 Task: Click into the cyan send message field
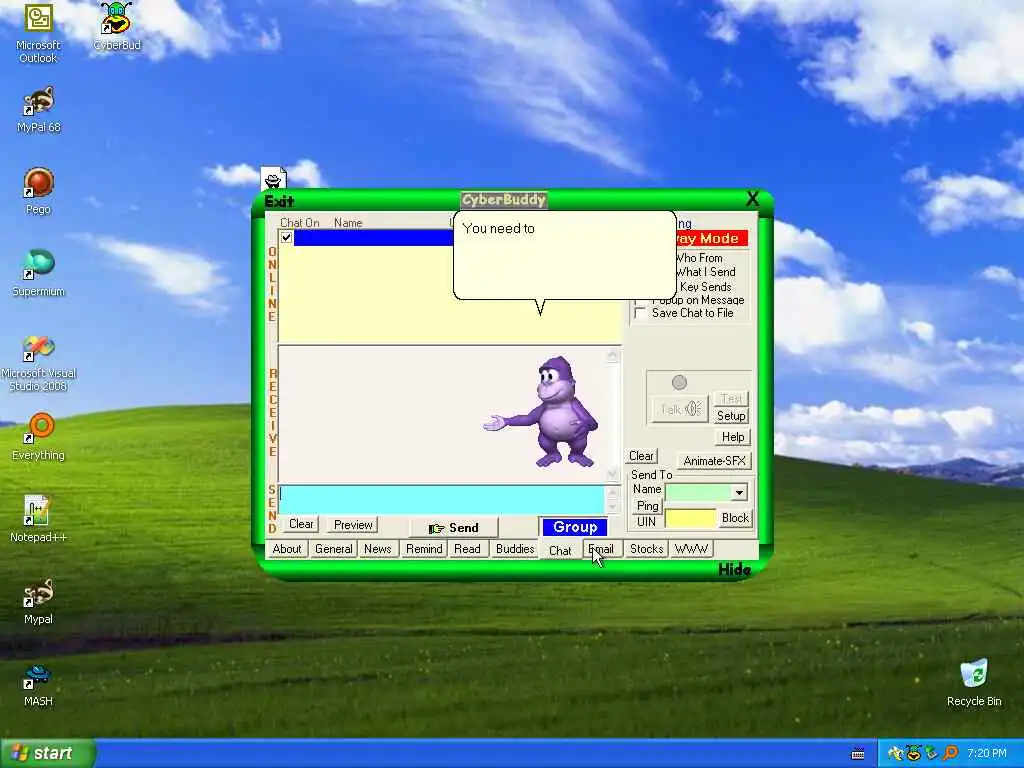(x=441, y=500)
